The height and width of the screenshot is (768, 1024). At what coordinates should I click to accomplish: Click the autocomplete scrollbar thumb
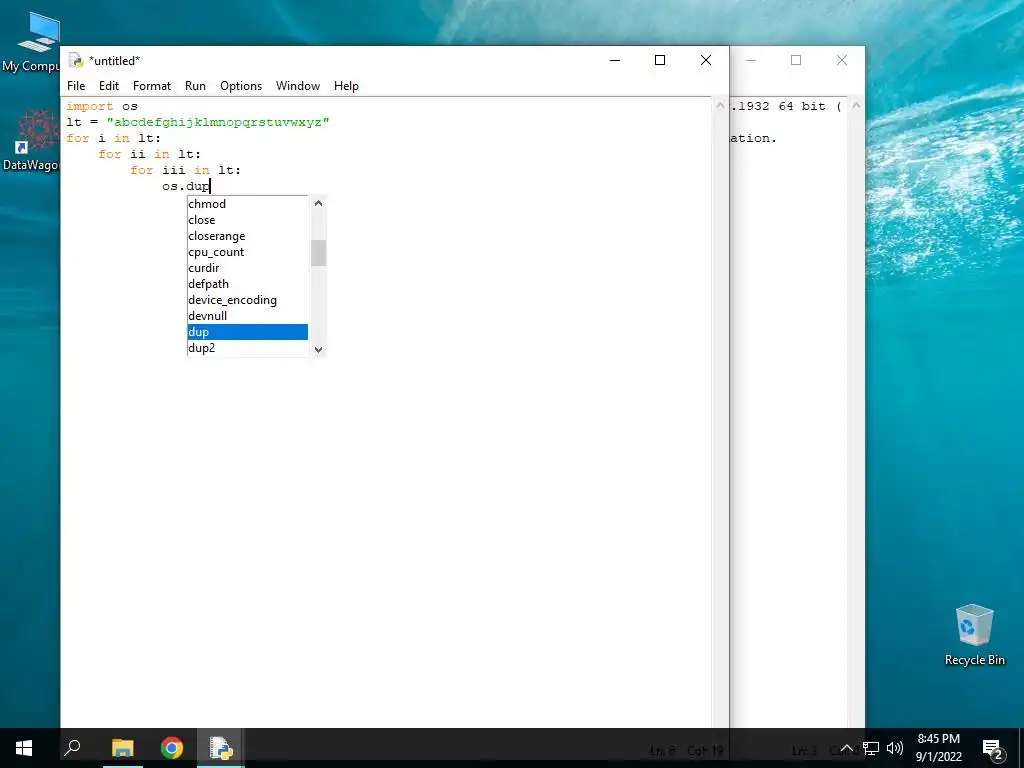coord(318,253)
